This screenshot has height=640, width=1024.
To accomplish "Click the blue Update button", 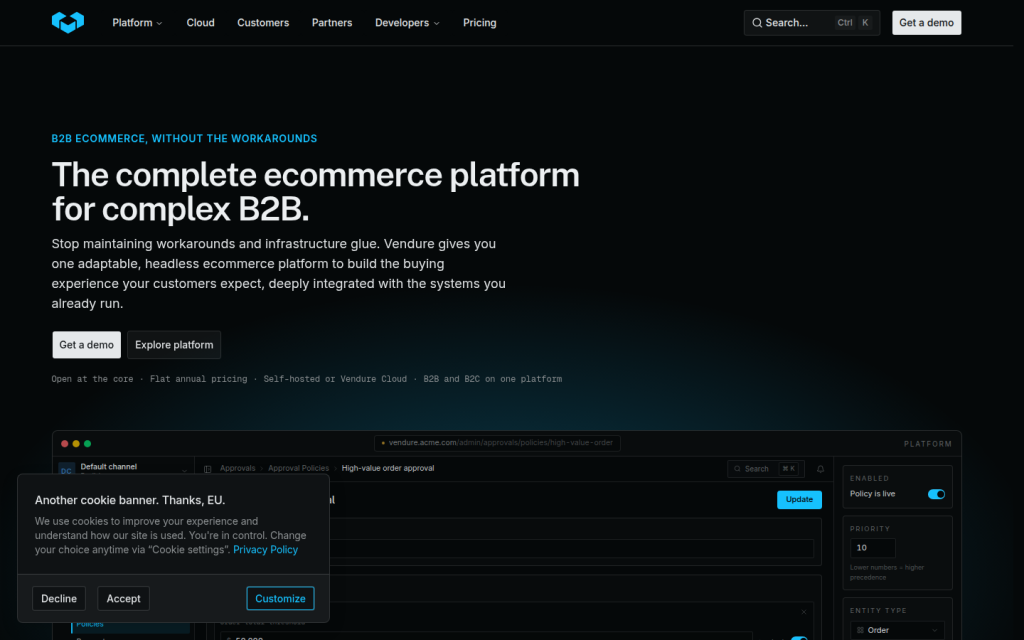I will tap(799, 500).
